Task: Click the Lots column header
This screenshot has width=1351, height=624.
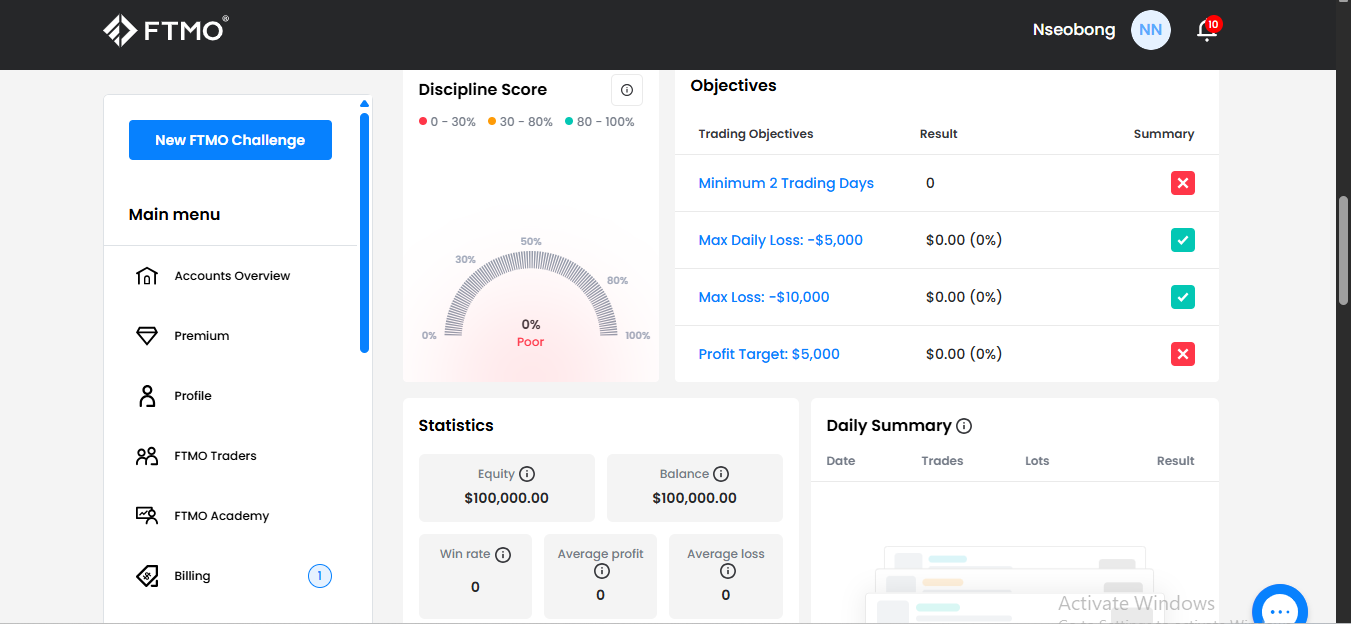Action: click(x=1037, y=461)
